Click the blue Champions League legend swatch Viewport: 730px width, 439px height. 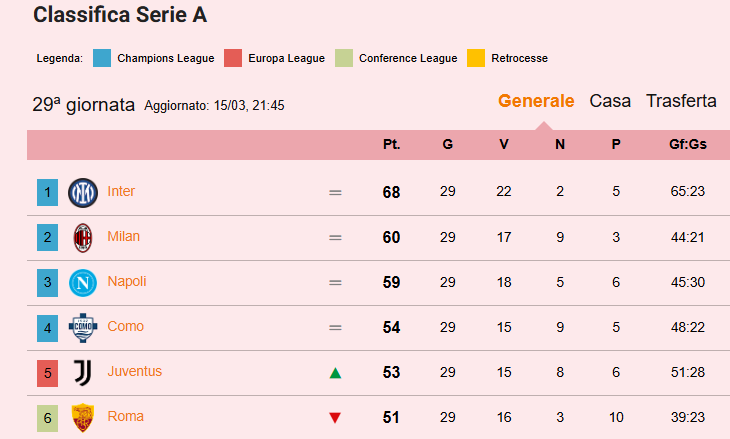101,58
